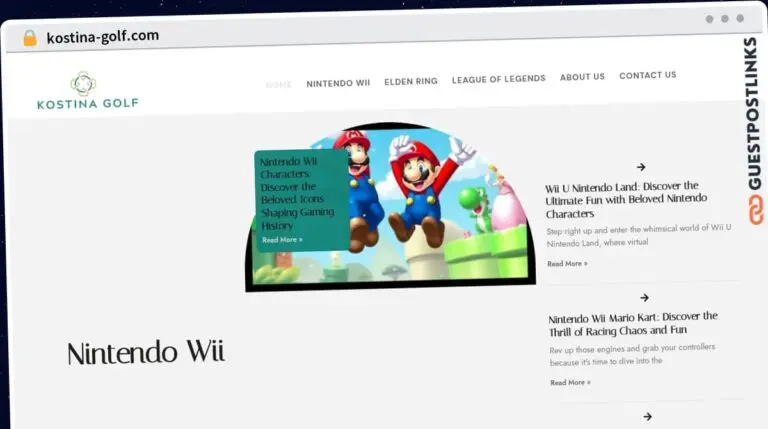Click the arrow icon above Nintendo Wii Mario Kart article
Viewport: 768px width, 429px height.
644,297
